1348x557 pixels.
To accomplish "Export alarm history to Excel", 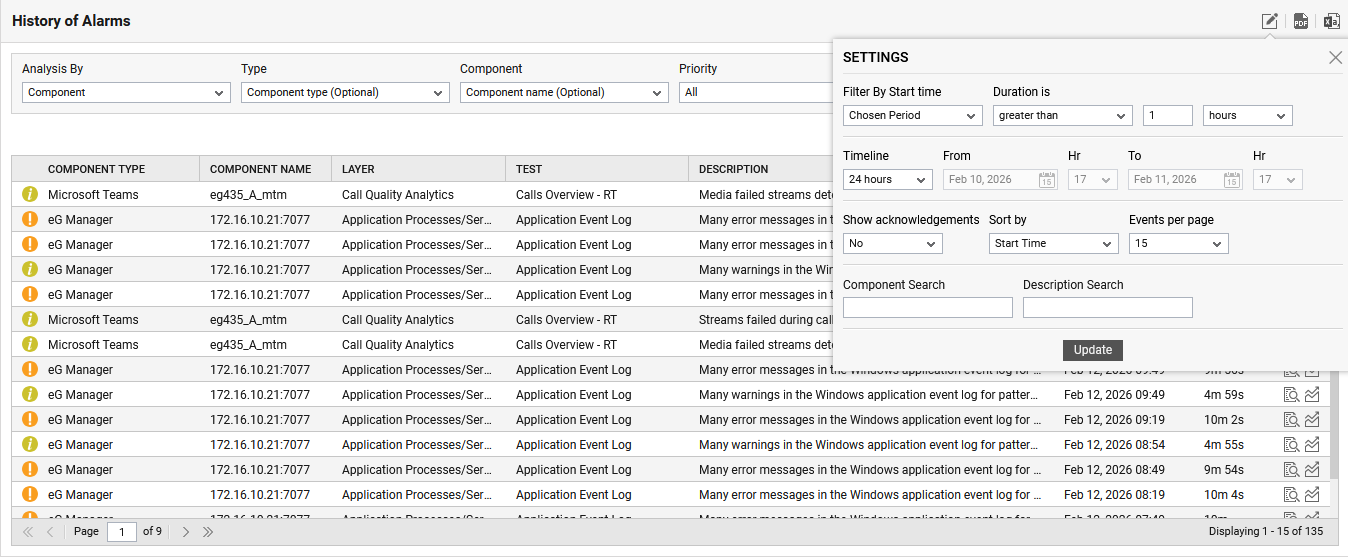I will tap(1331, 21).
